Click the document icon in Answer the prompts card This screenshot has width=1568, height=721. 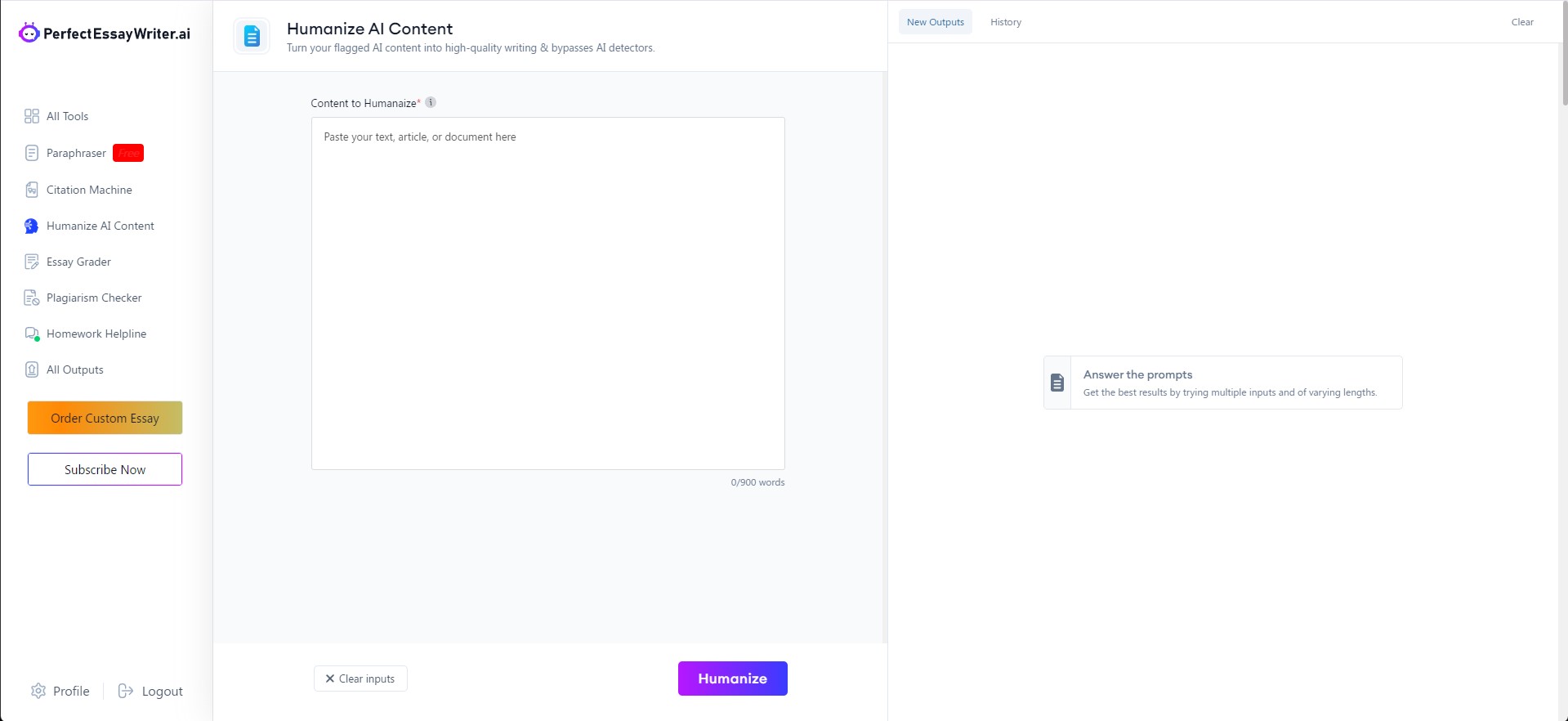(1057, 383)
